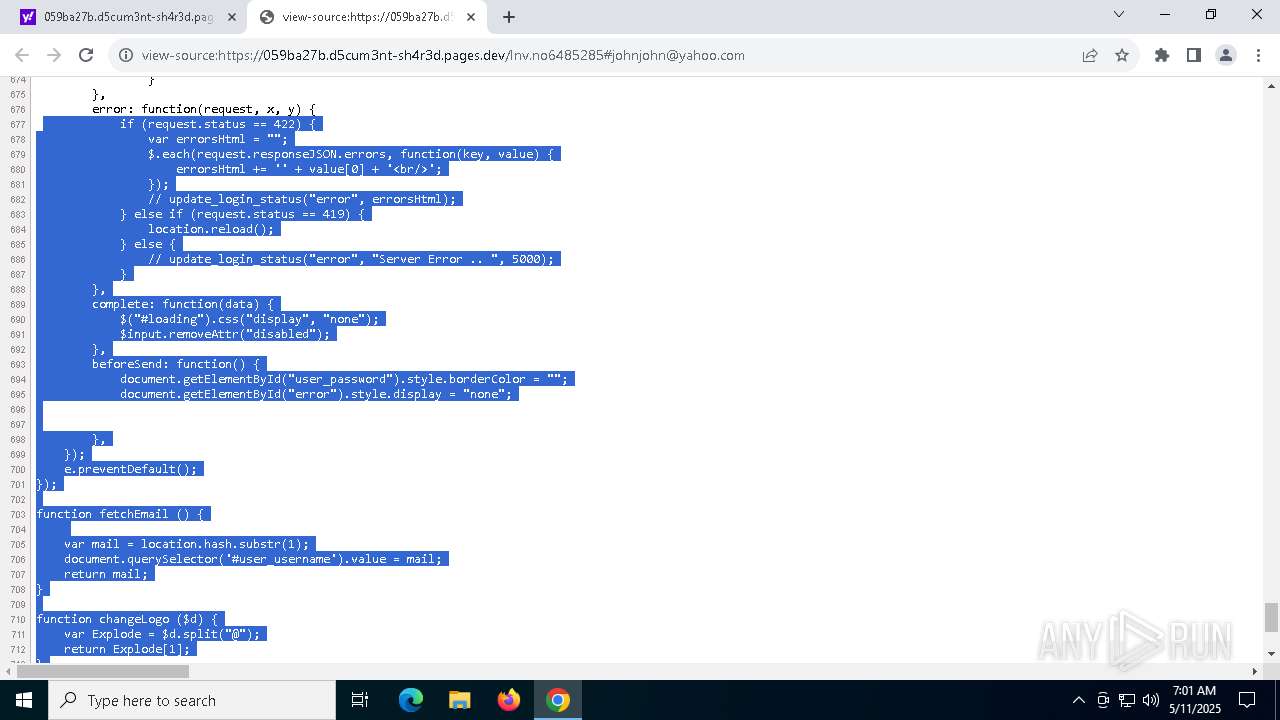This screenshot has width=1280, height=720.
Task: Click the vertical scrollbar down arrow
Action: pyautogui.click(x=1271, y=654)
